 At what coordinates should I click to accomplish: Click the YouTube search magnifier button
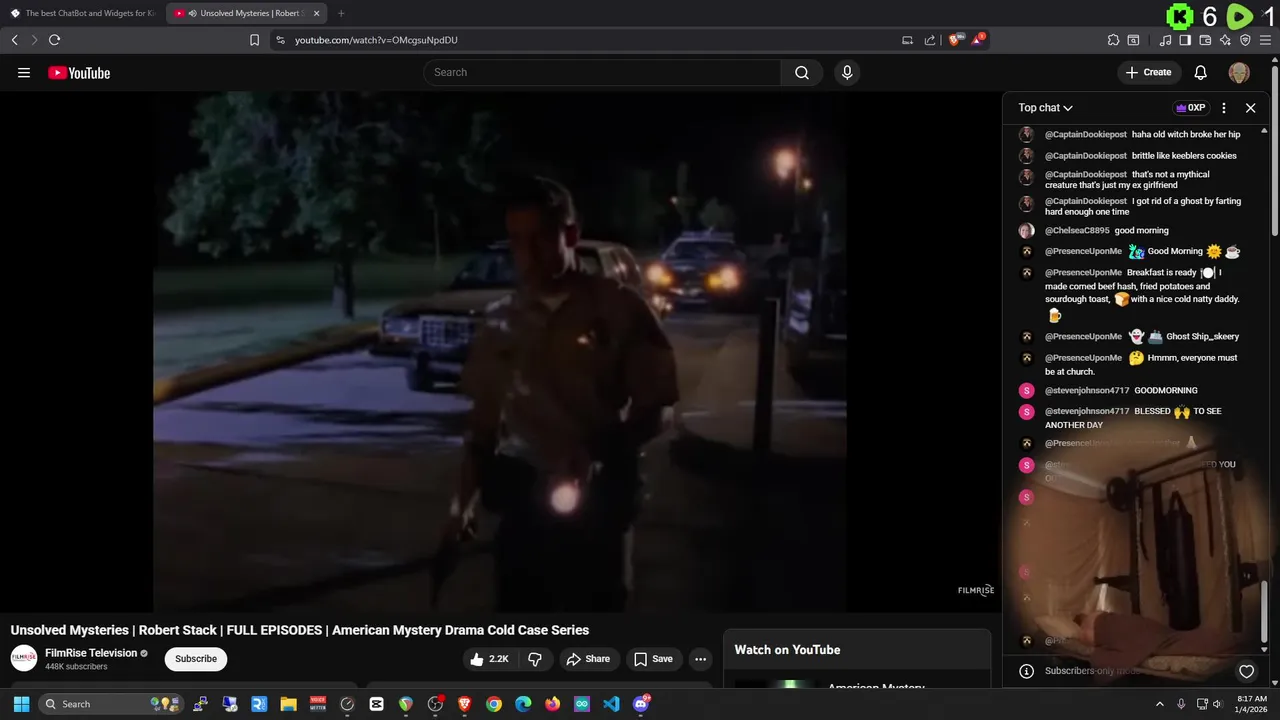pos(802,72)
